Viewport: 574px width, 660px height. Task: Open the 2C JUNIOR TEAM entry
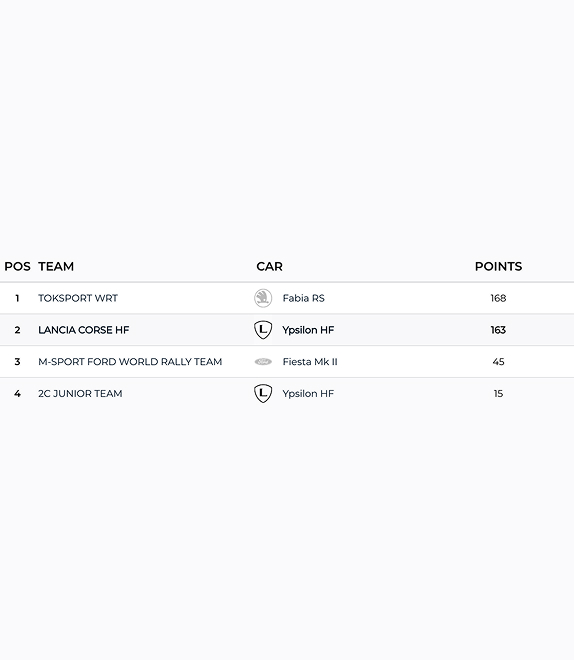click(80, 394)
